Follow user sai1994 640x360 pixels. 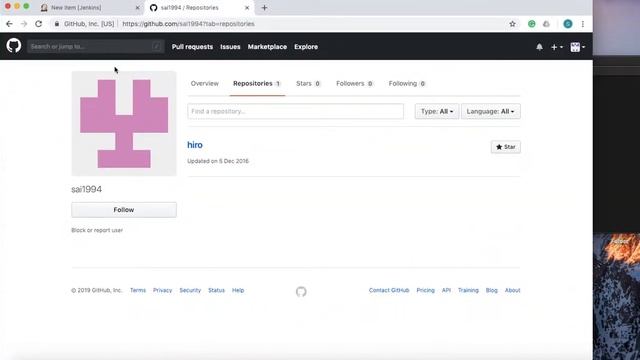point(124,210)
